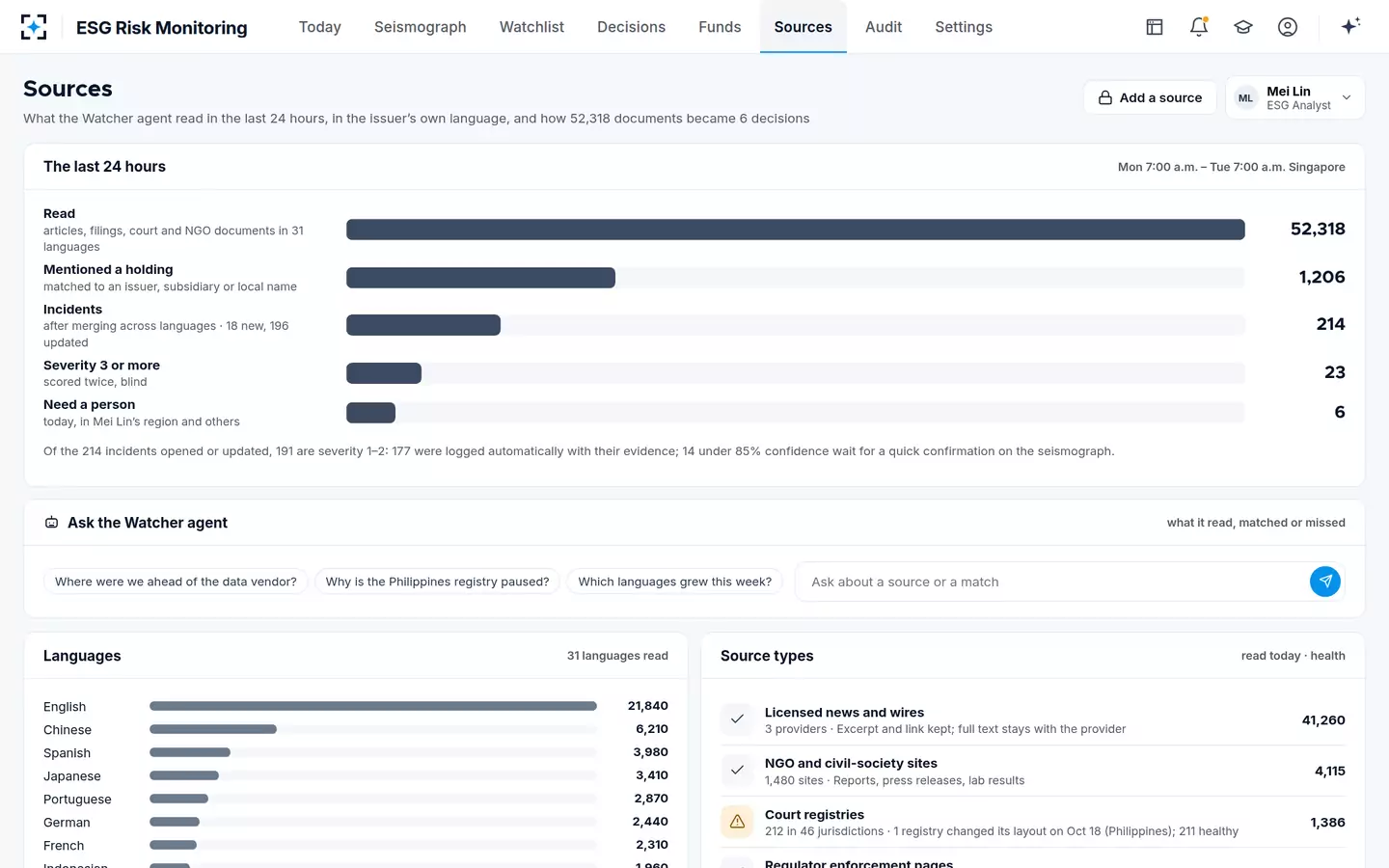Select the Decisions tab
Image resolution: width=1389 pixels, height=868 pixels.
pos(631,27)
